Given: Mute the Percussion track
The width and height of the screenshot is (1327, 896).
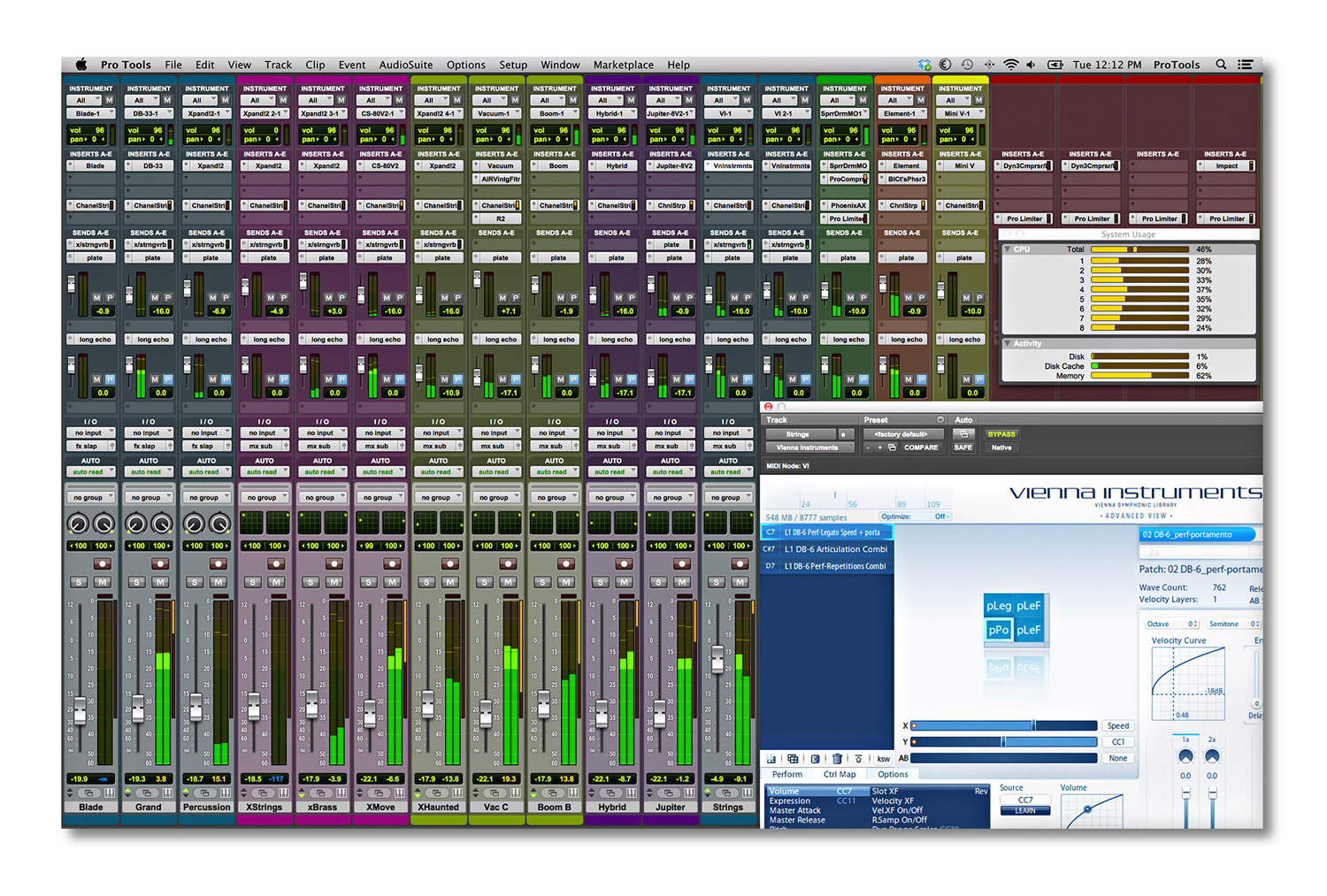Looking at the screenshot, I should [x=218, y=582].
